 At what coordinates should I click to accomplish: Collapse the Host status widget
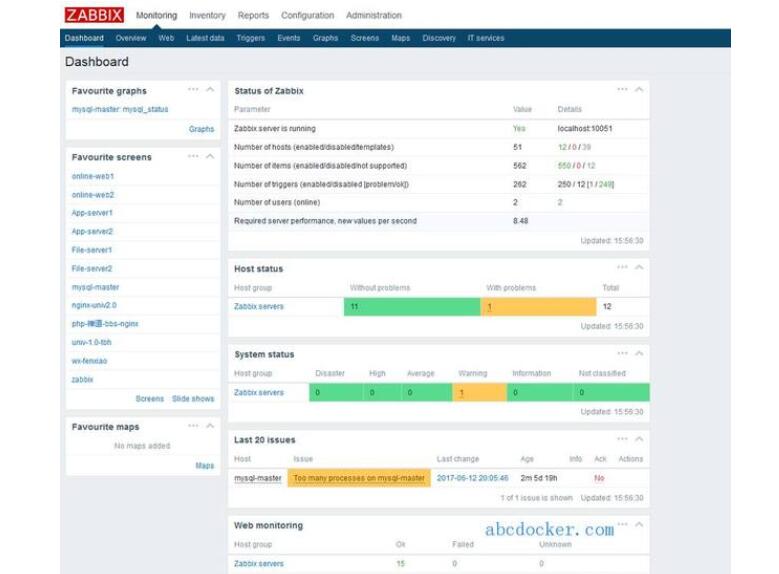(x=639, y=267)
